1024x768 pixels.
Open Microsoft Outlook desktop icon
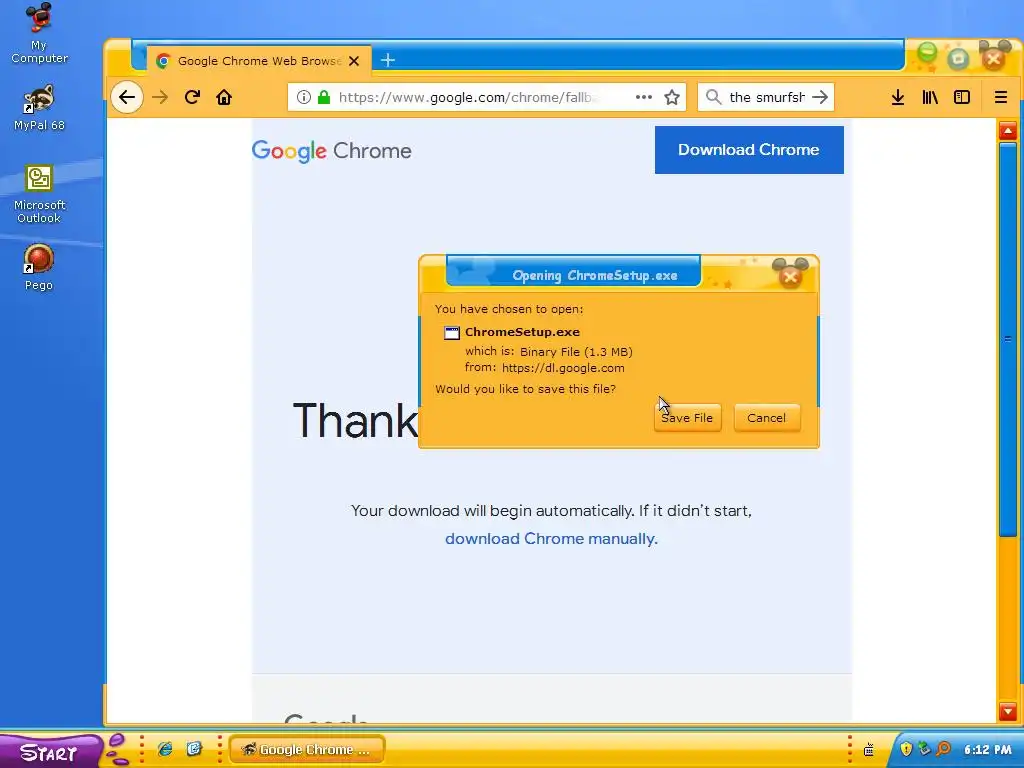tap(39, 194)
